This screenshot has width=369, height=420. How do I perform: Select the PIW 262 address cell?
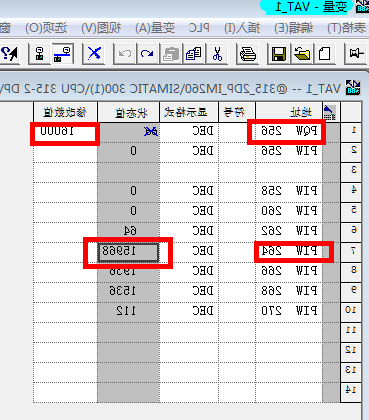coord(289,232)
